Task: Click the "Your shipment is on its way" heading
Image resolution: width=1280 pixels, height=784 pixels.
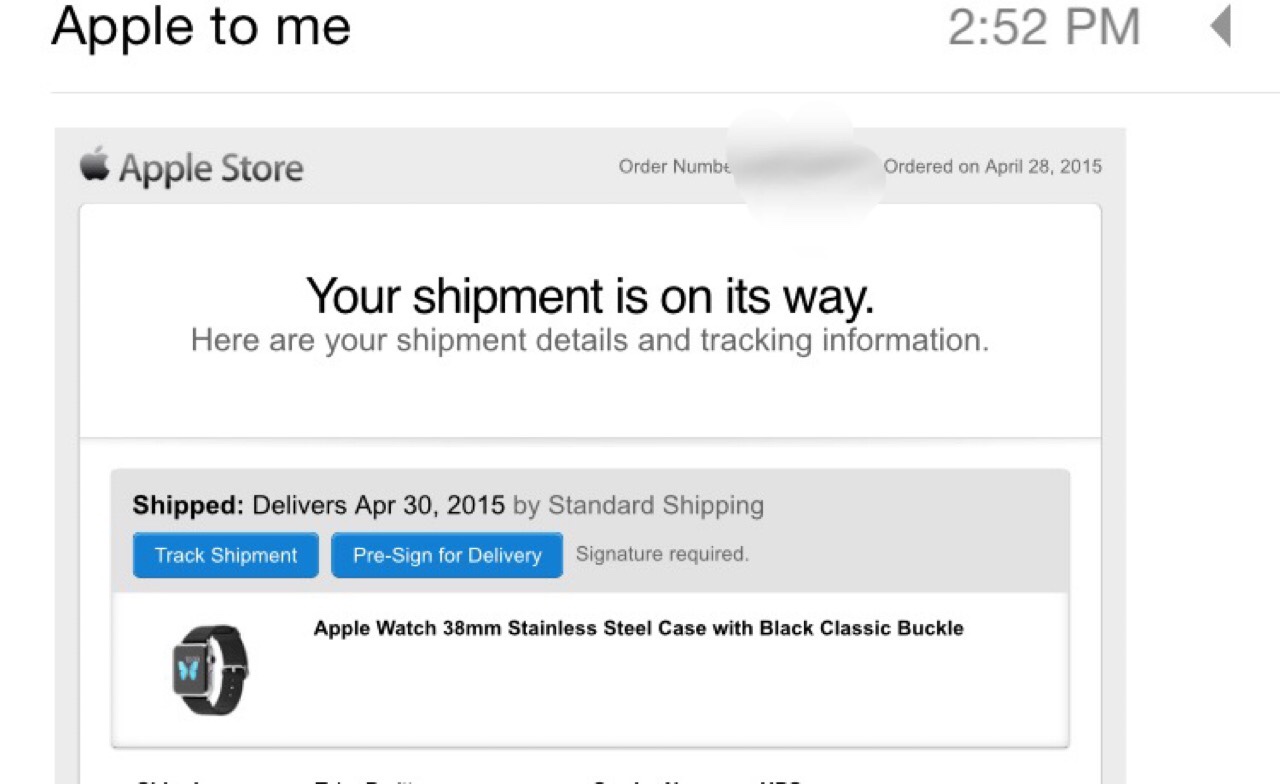Action: pos(590,295)
